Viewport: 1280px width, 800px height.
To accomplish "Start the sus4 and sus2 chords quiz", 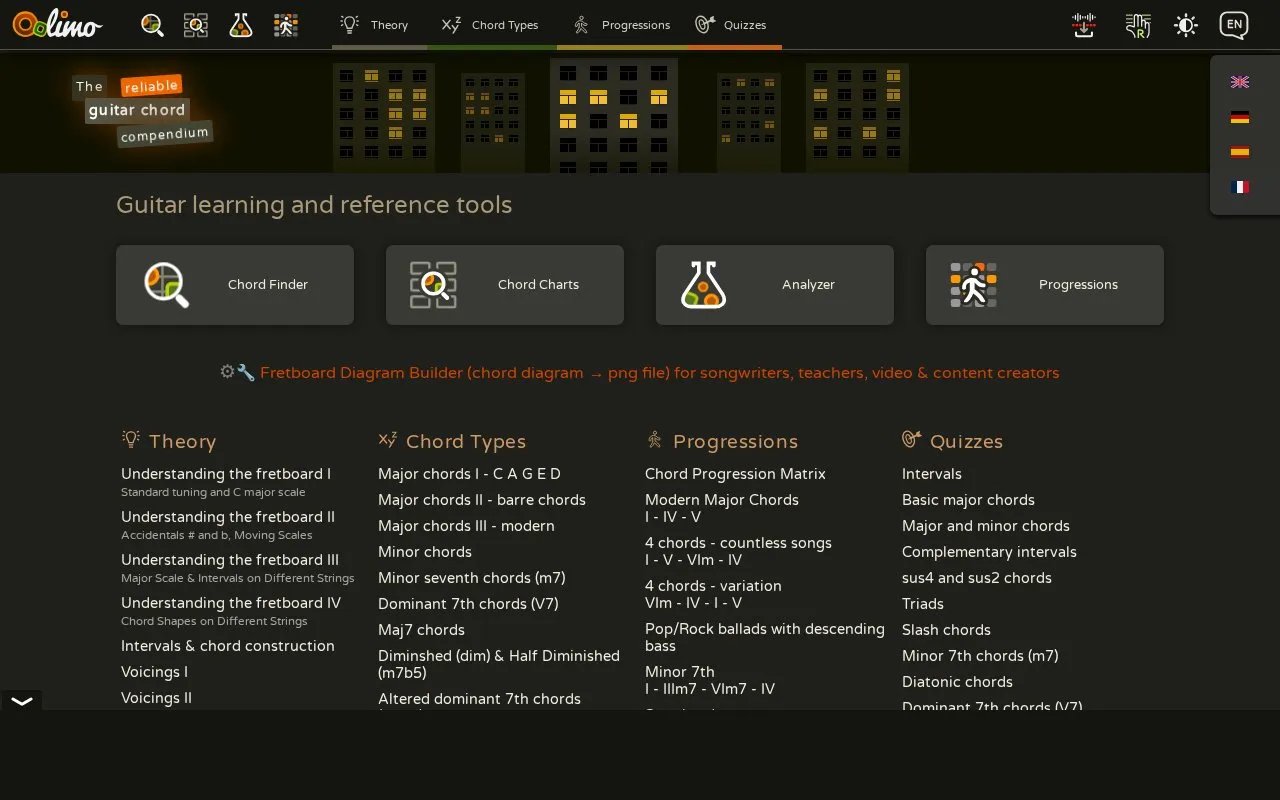I will coord(977,578).
